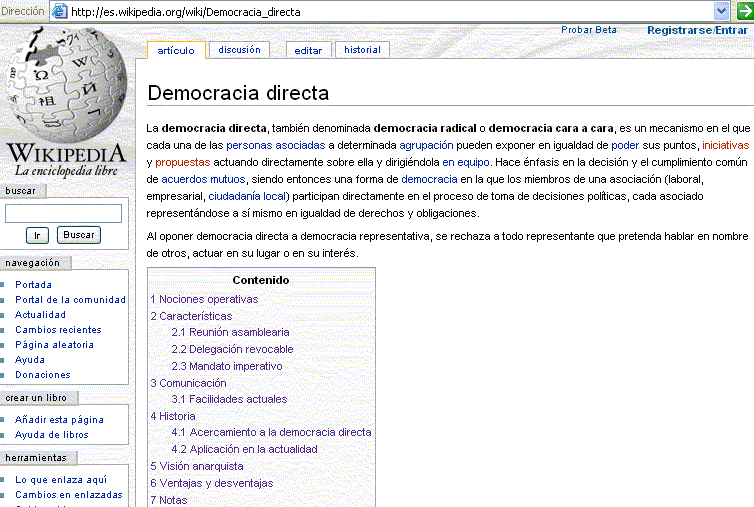Click the Probar Beta link
Viewport: 754px width, 507px height.
[x=589, y=30]
